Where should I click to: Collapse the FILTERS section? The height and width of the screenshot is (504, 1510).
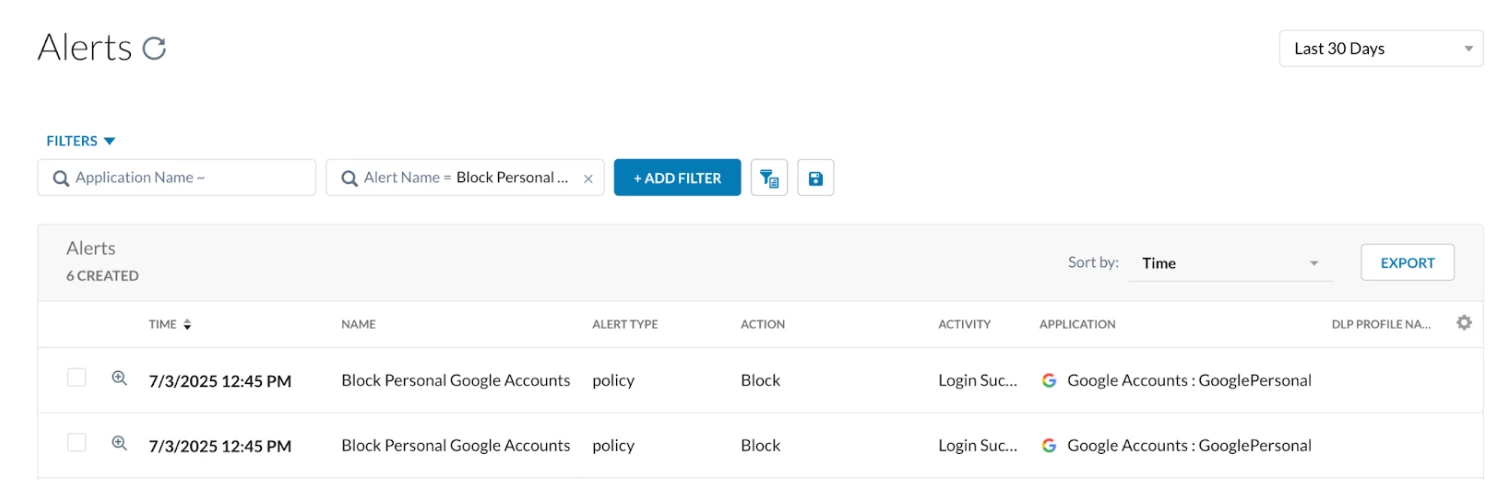(81, 141)
